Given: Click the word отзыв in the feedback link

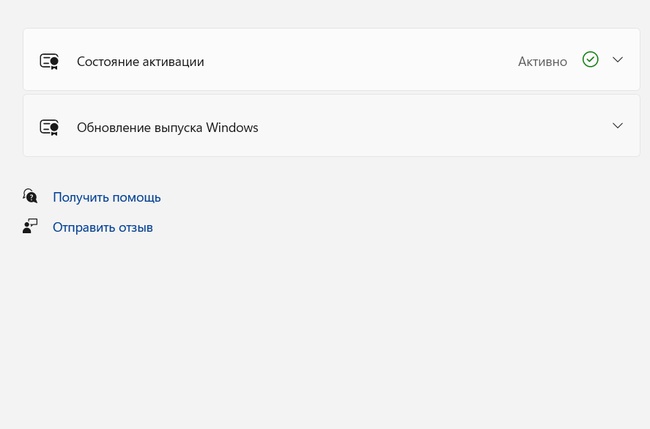Looking at the screenshot, I should tap(136, 227).
